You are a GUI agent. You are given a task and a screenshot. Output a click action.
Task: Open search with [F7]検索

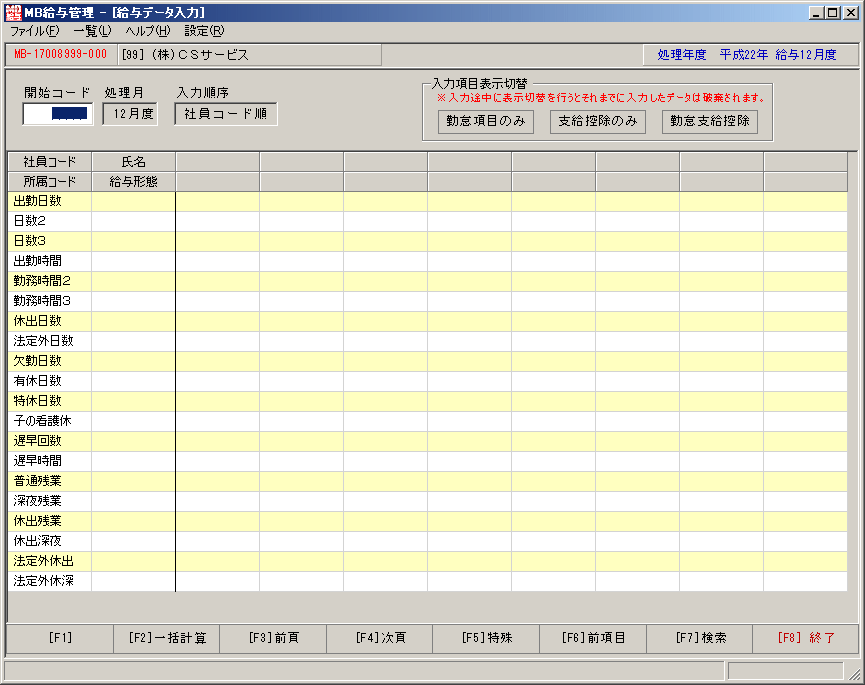click(700, 638)
